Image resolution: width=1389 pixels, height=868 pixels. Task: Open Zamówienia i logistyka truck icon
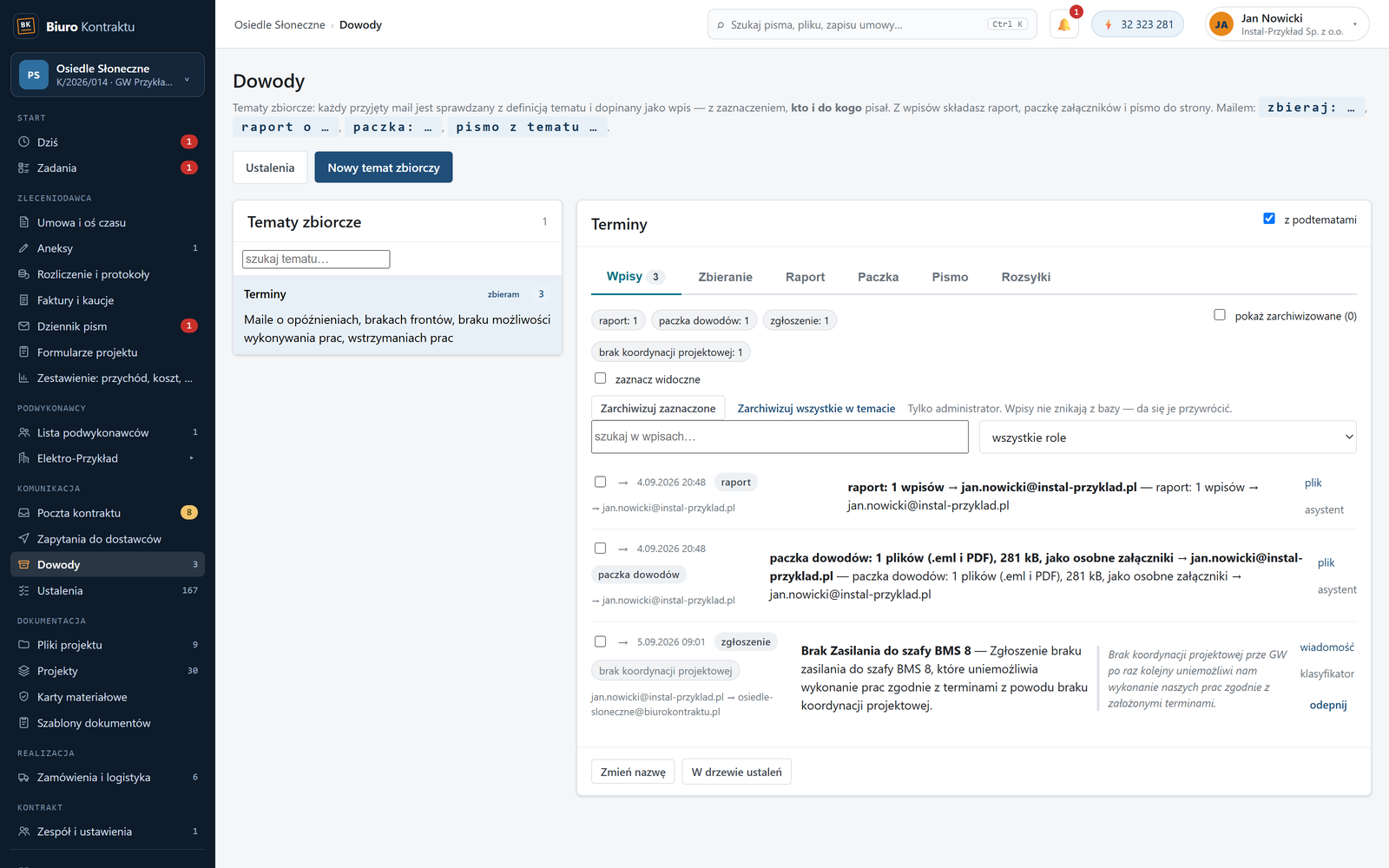[24, 778]
